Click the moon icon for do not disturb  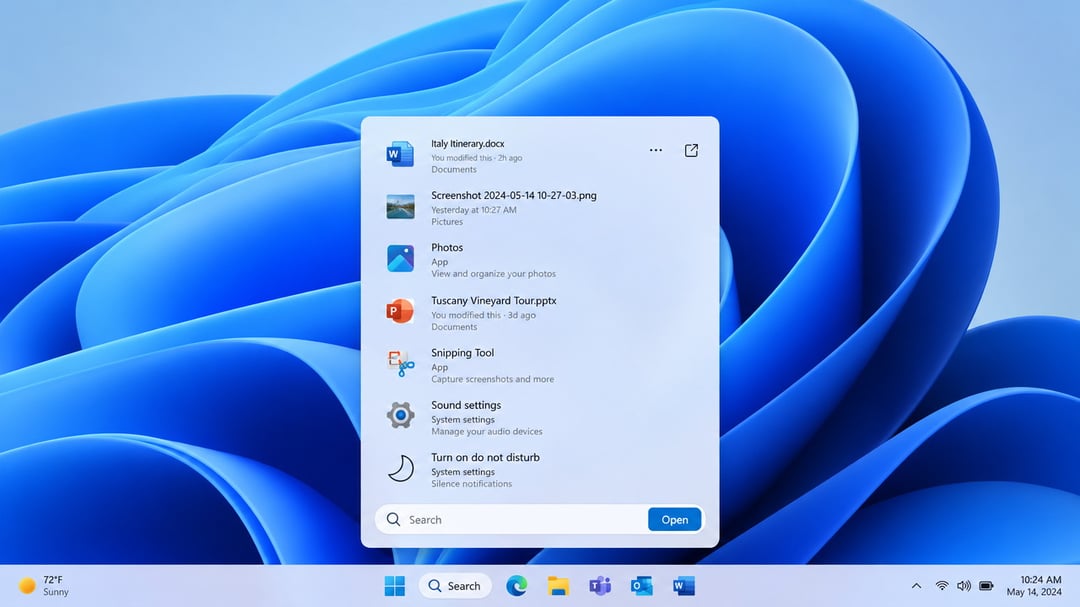[x=400, y=468]
